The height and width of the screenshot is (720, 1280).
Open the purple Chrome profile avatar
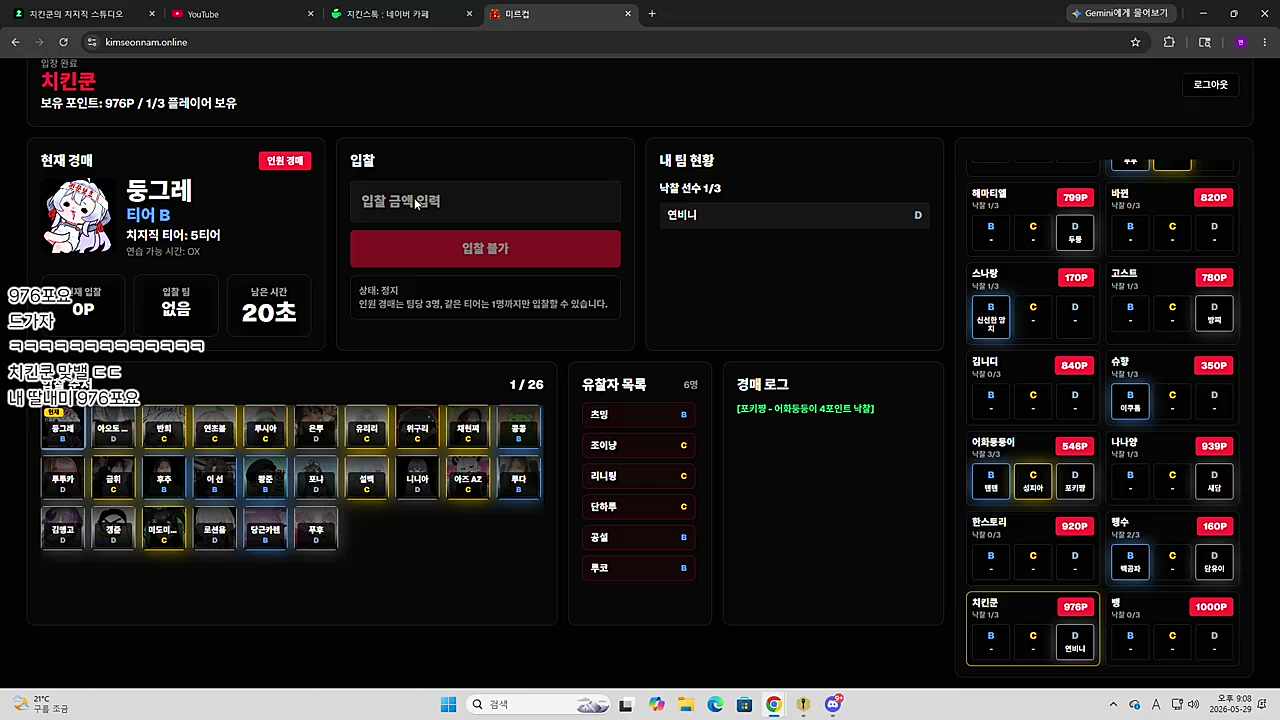tap(1240, 42)
